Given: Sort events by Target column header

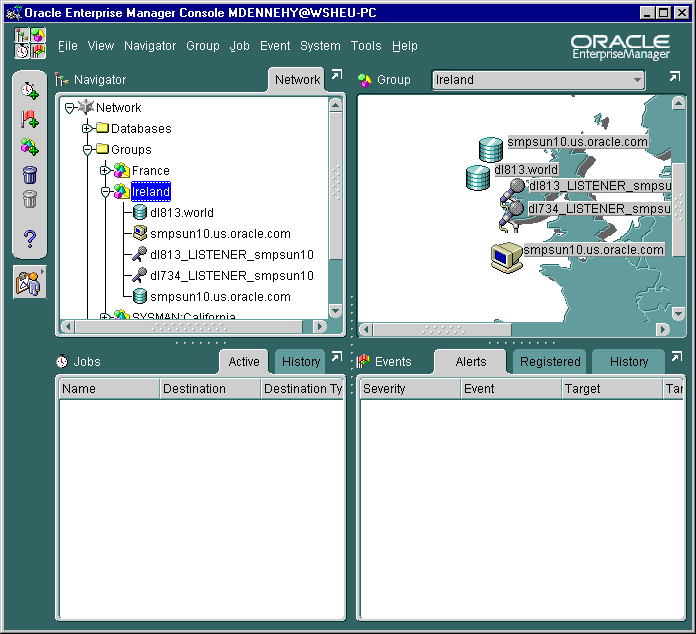Looking at the screenshot, I should click(x=612, y=389).
